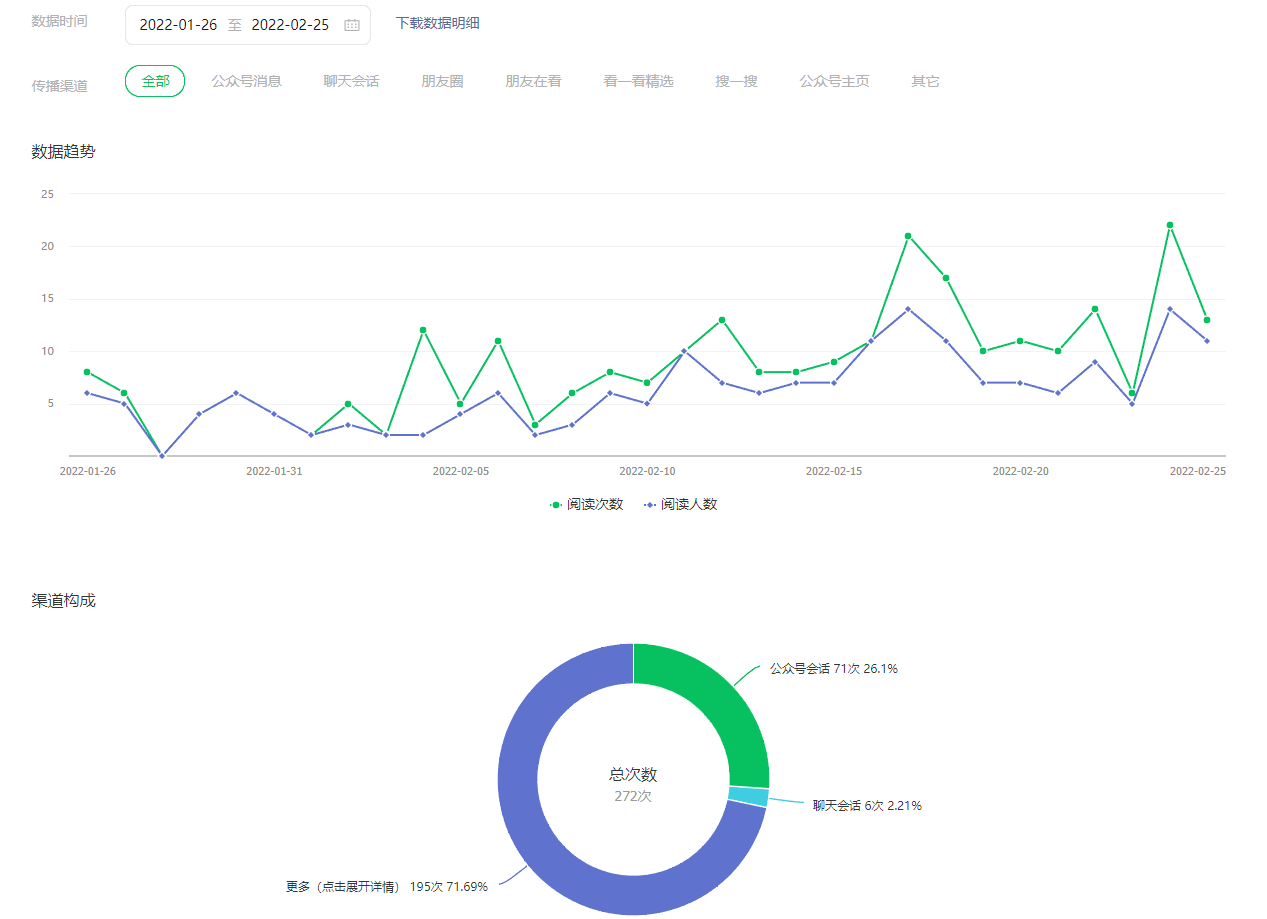Image resolution: width=1267 pixels, height=919 pixels.
Task: Click the 阅读次数 peak point at 22
Action: coord(1169,225)
